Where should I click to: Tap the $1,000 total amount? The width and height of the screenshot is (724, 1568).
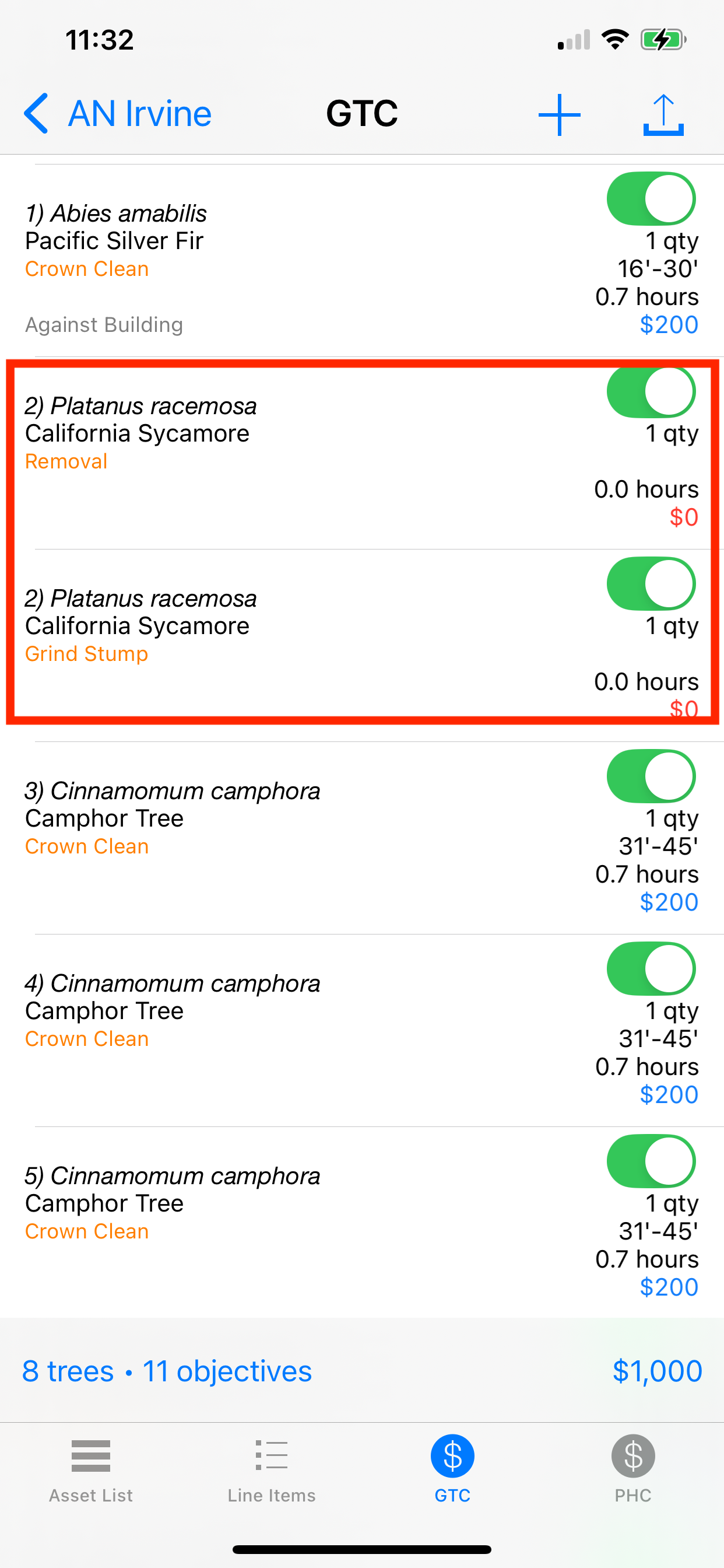coord(657,1371)
